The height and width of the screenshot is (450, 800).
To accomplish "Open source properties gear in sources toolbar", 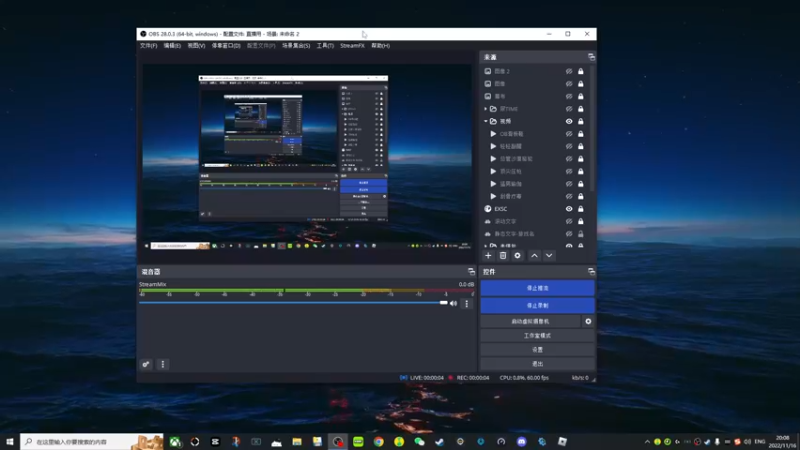I will 517,256.
